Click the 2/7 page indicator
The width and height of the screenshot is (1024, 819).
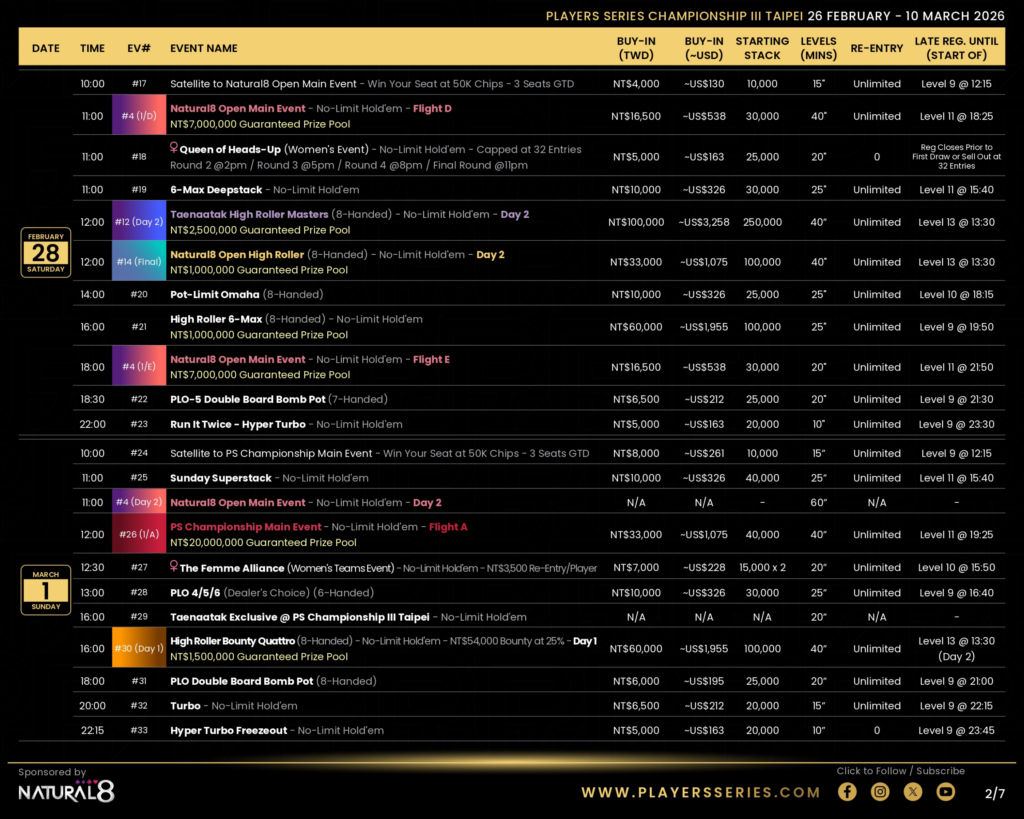tap(994, 793)
